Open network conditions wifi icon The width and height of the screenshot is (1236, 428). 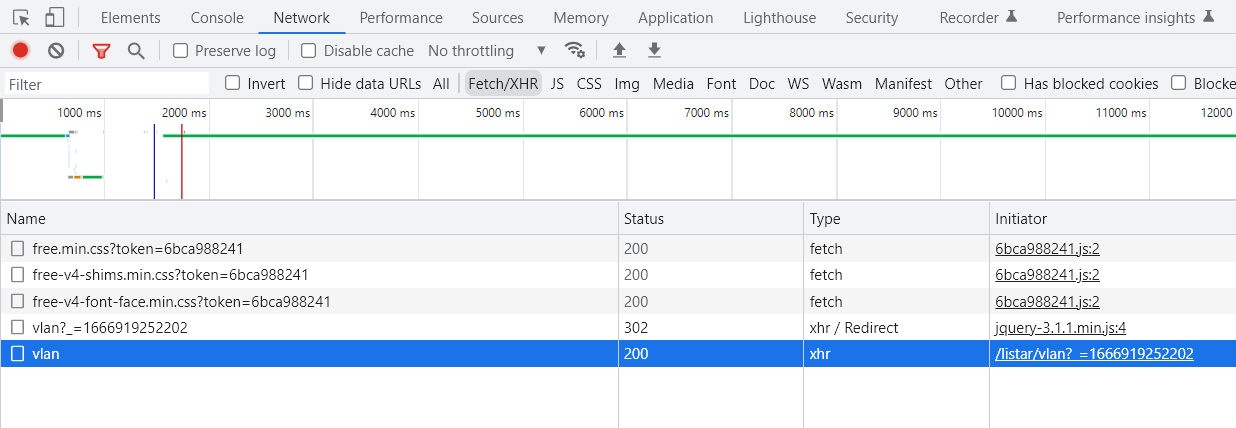[x=574, y=50]
